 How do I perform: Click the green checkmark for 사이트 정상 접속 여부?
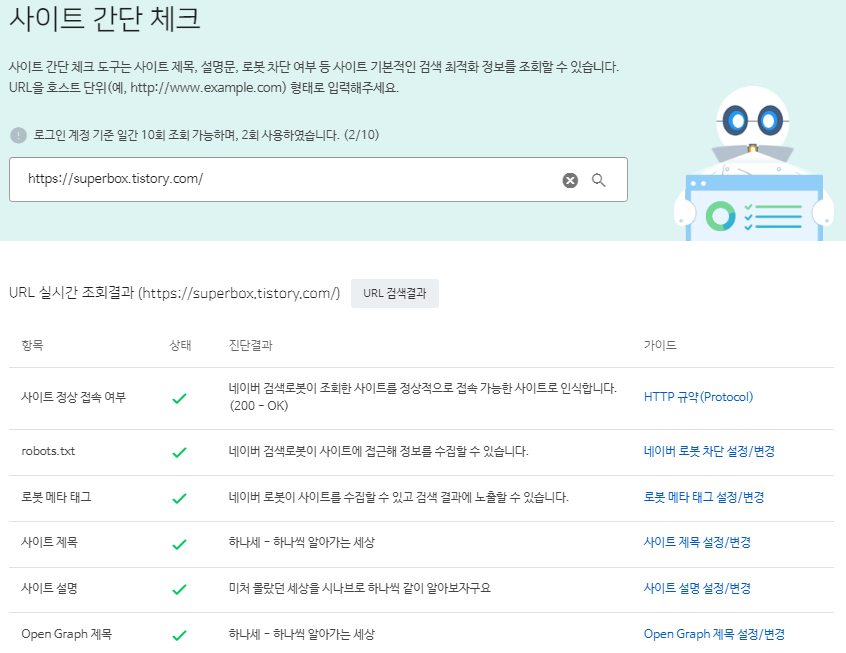point(180,396)
